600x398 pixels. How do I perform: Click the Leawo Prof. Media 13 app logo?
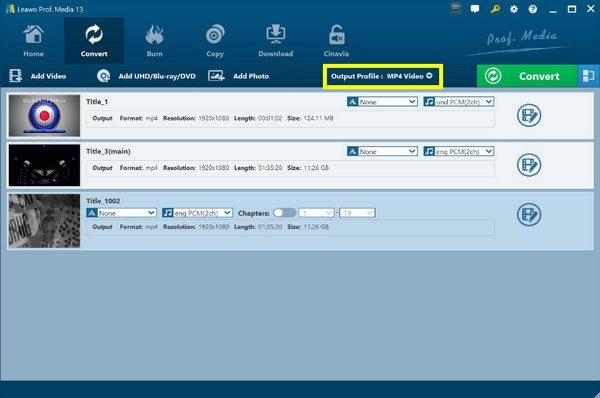coord(10,9)
